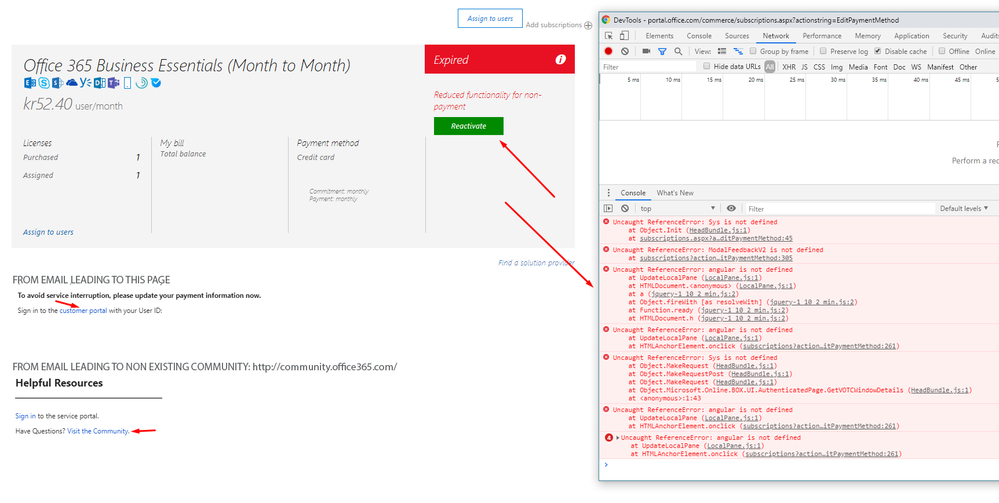Viewport: 999px width, 503px height.
Task: Open the Memory tab
Action: click(x=868, y=36)
